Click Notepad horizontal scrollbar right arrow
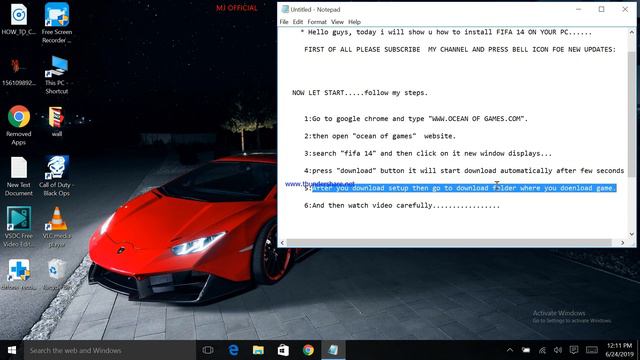This screenshot has height=360, width=640. coord(622,242)
